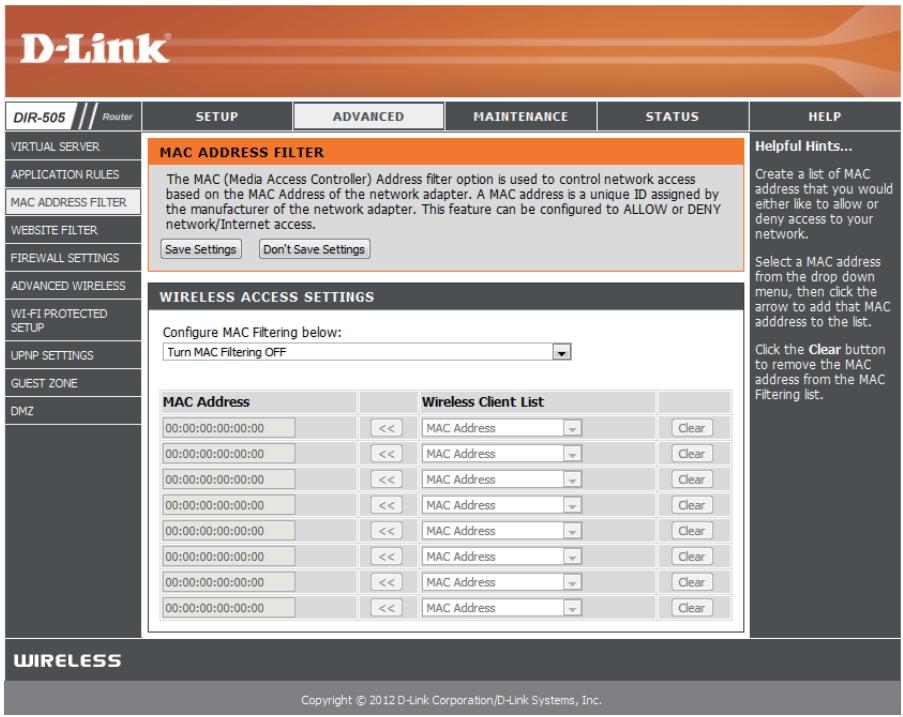Select MAC Address Filter sidebar item
Viewport: 903px width, 717px height.
tap(73, 202)
